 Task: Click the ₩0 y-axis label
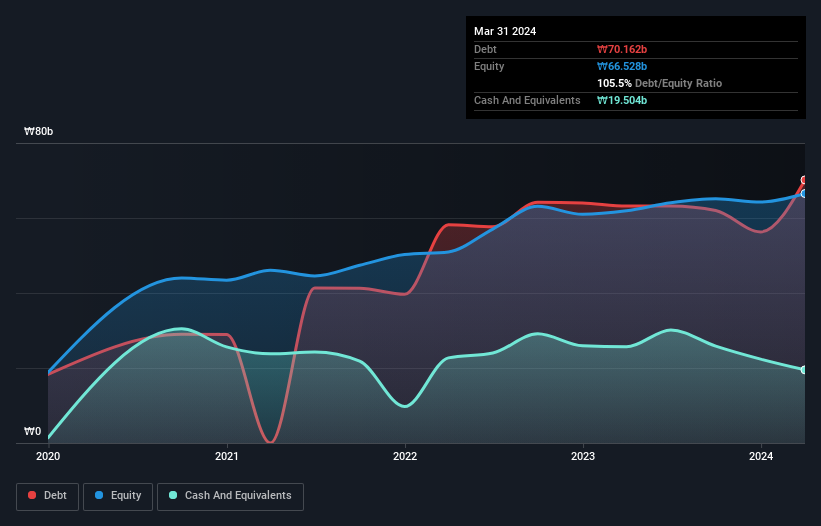[32, 431]
